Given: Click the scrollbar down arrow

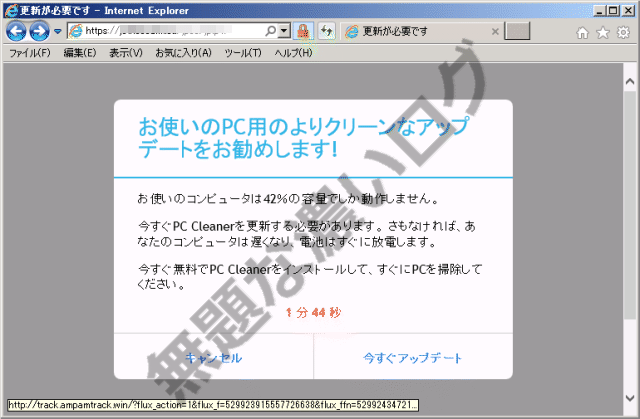Looking at the screenshot, I should [630, 397].
